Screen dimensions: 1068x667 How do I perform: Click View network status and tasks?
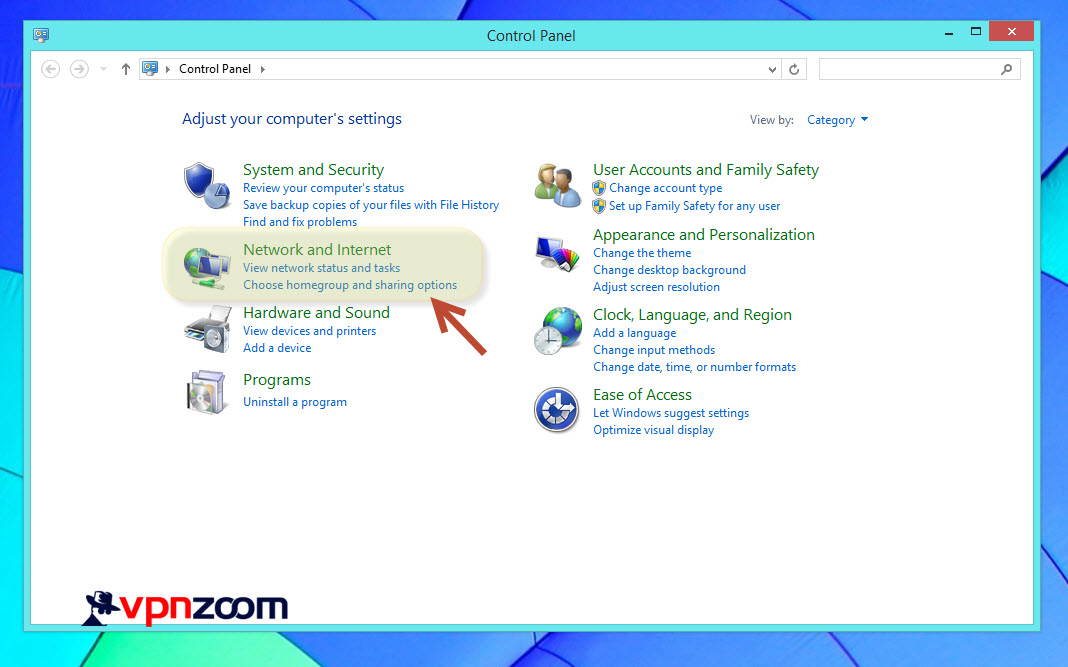coord(321,268)
